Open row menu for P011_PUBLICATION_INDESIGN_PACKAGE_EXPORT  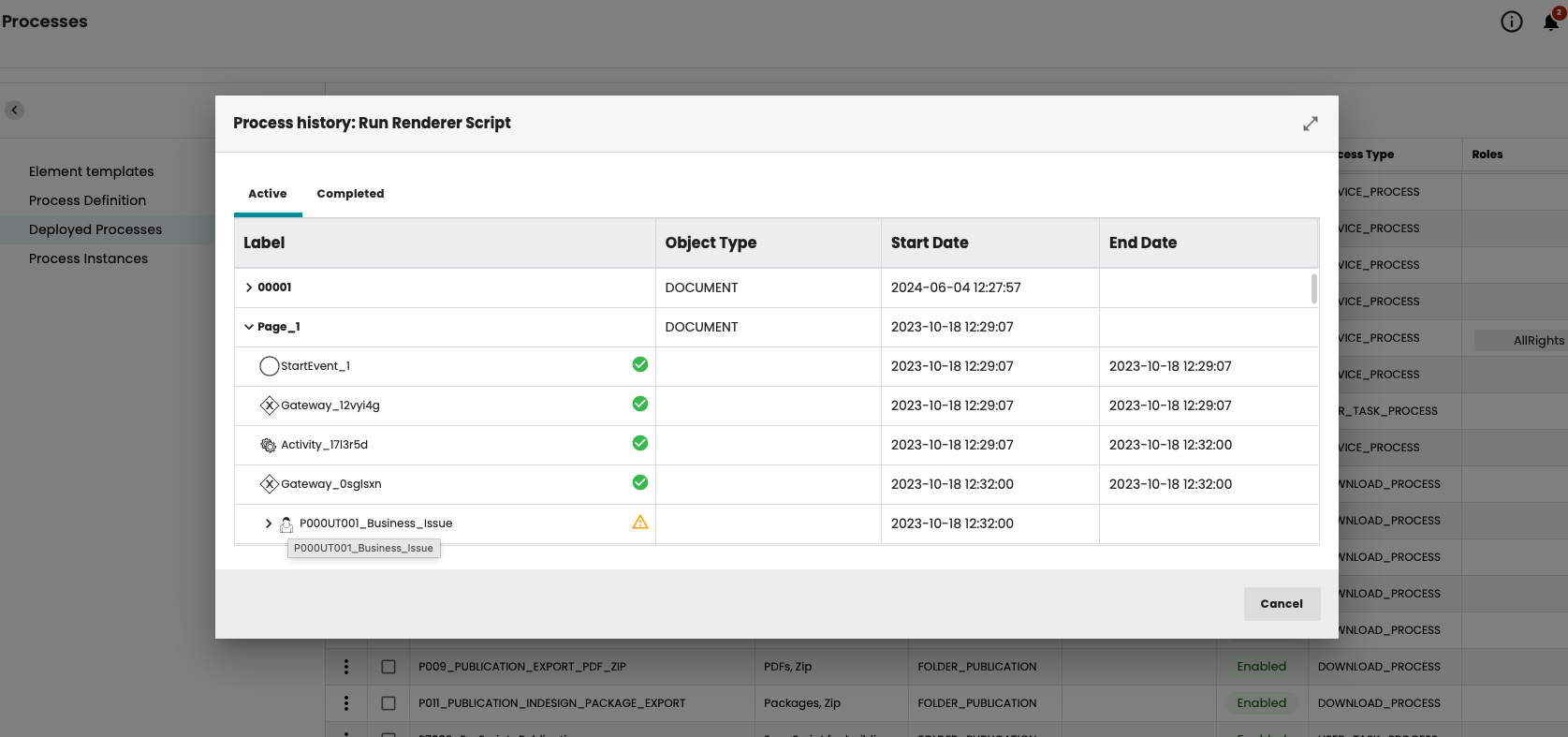tap(346, 703)
